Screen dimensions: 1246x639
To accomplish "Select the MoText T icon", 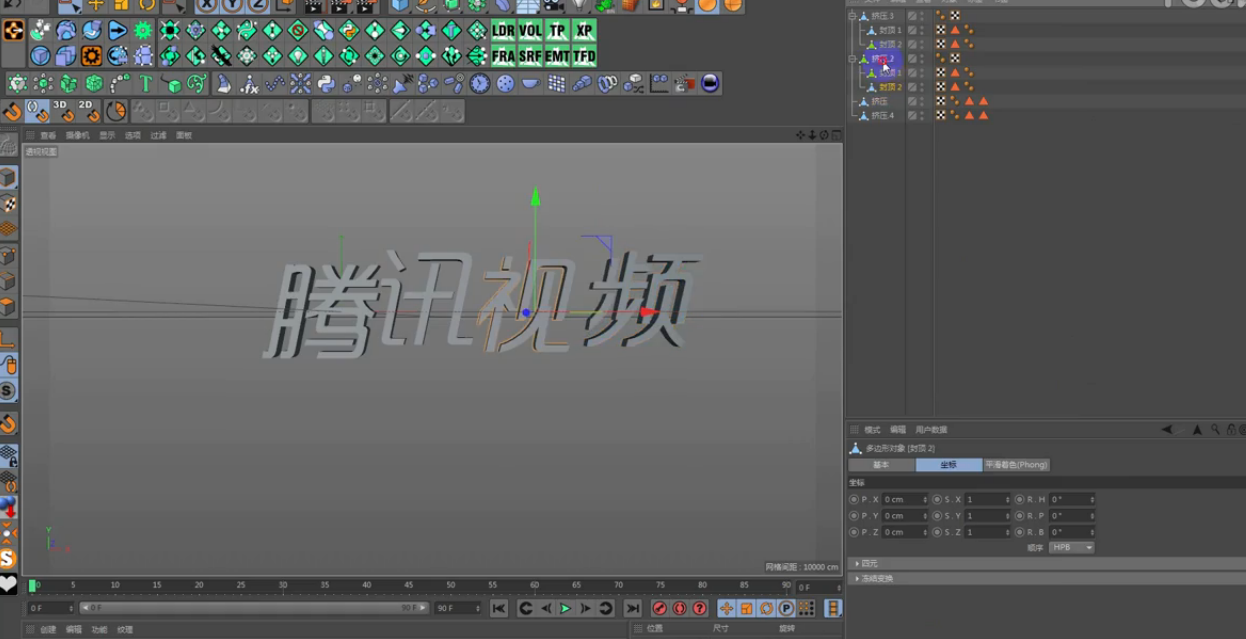I will click(146, 84).
